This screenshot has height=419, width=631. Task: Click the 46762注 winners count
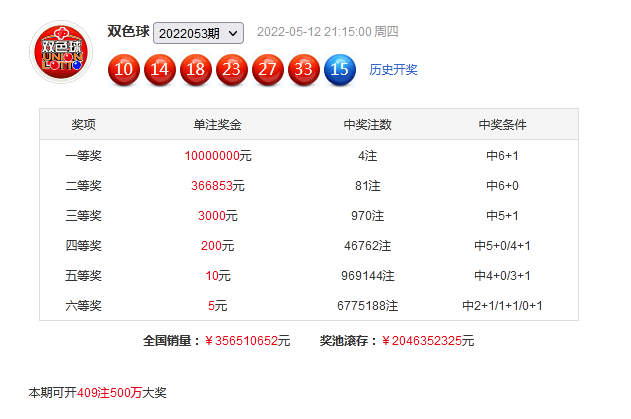367,246
